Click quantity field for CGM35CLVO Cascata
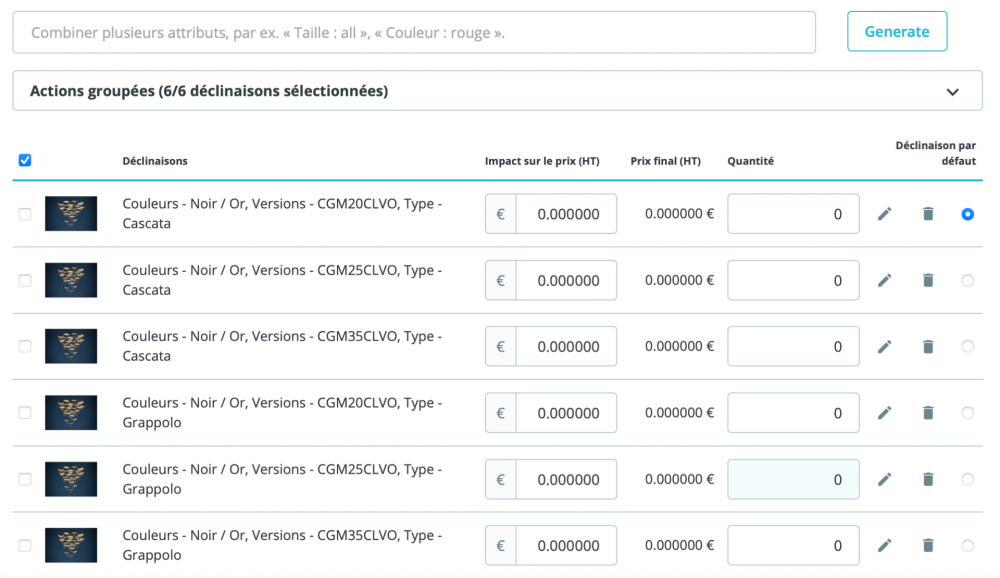The height and width of the screenshot is (578, 1000). click(793, 346)
